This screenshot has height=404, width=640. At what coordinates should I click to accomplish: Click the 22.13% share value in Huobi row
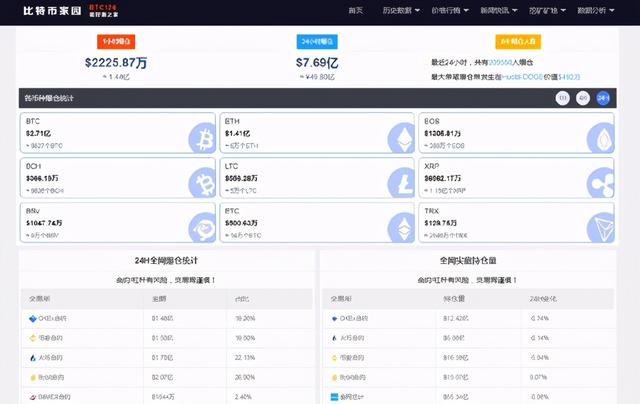(x=245, y=358)
